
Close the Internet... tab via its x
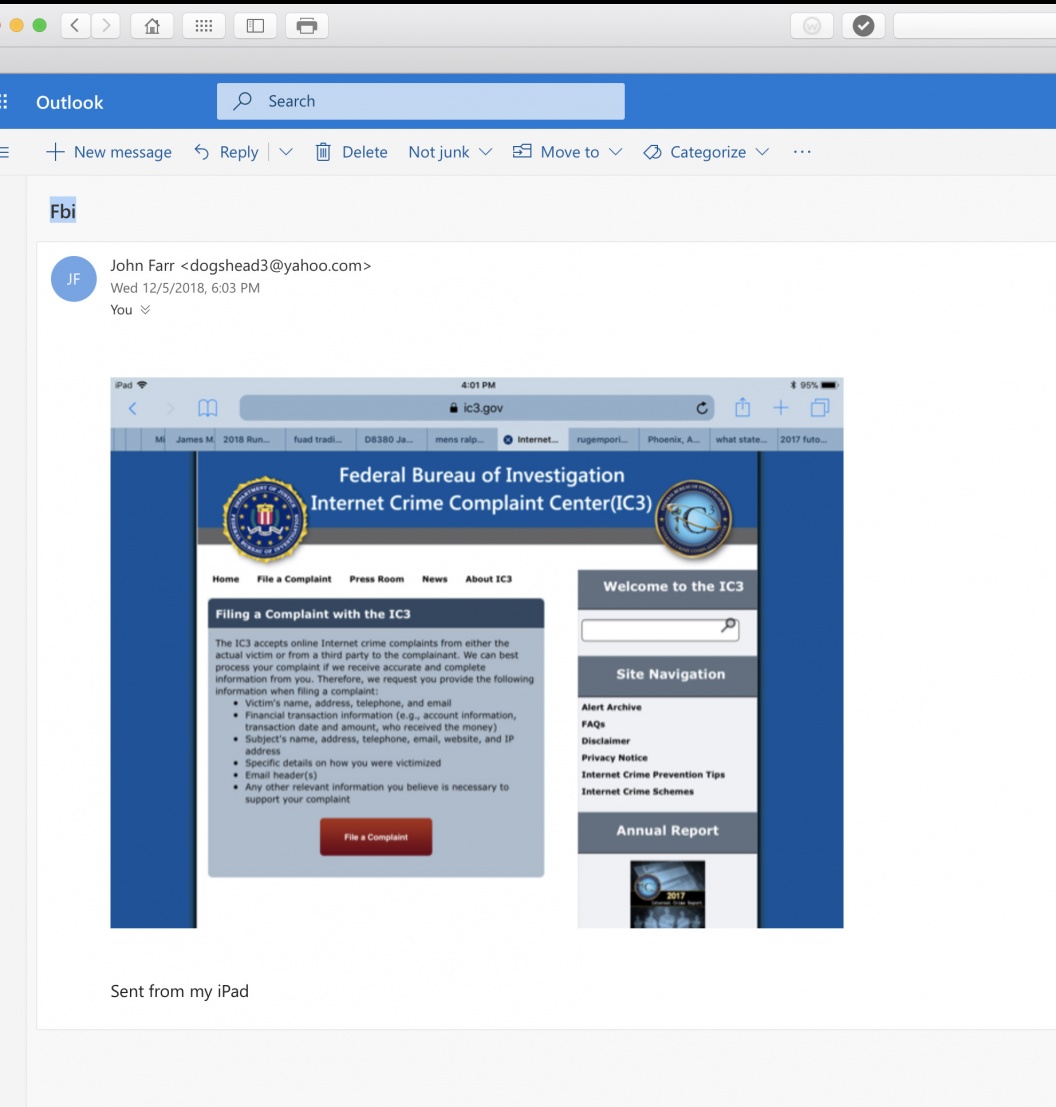[x=508, y=439]
